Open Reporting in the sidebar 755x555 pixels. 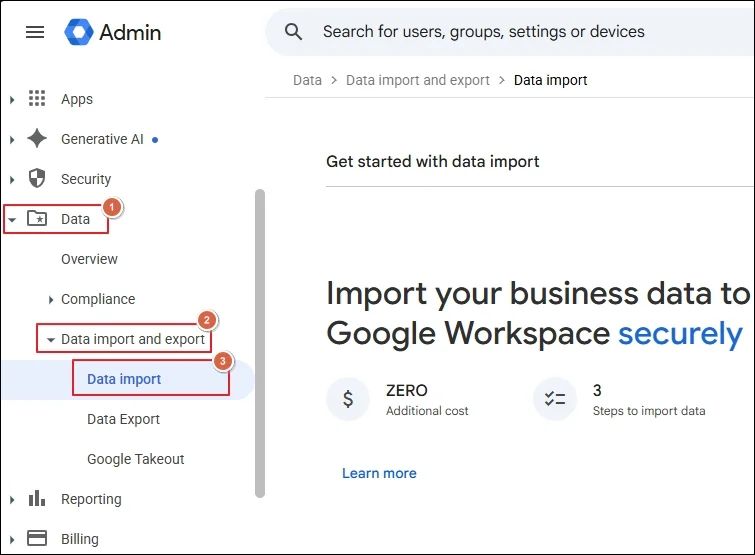coord(91,499)
